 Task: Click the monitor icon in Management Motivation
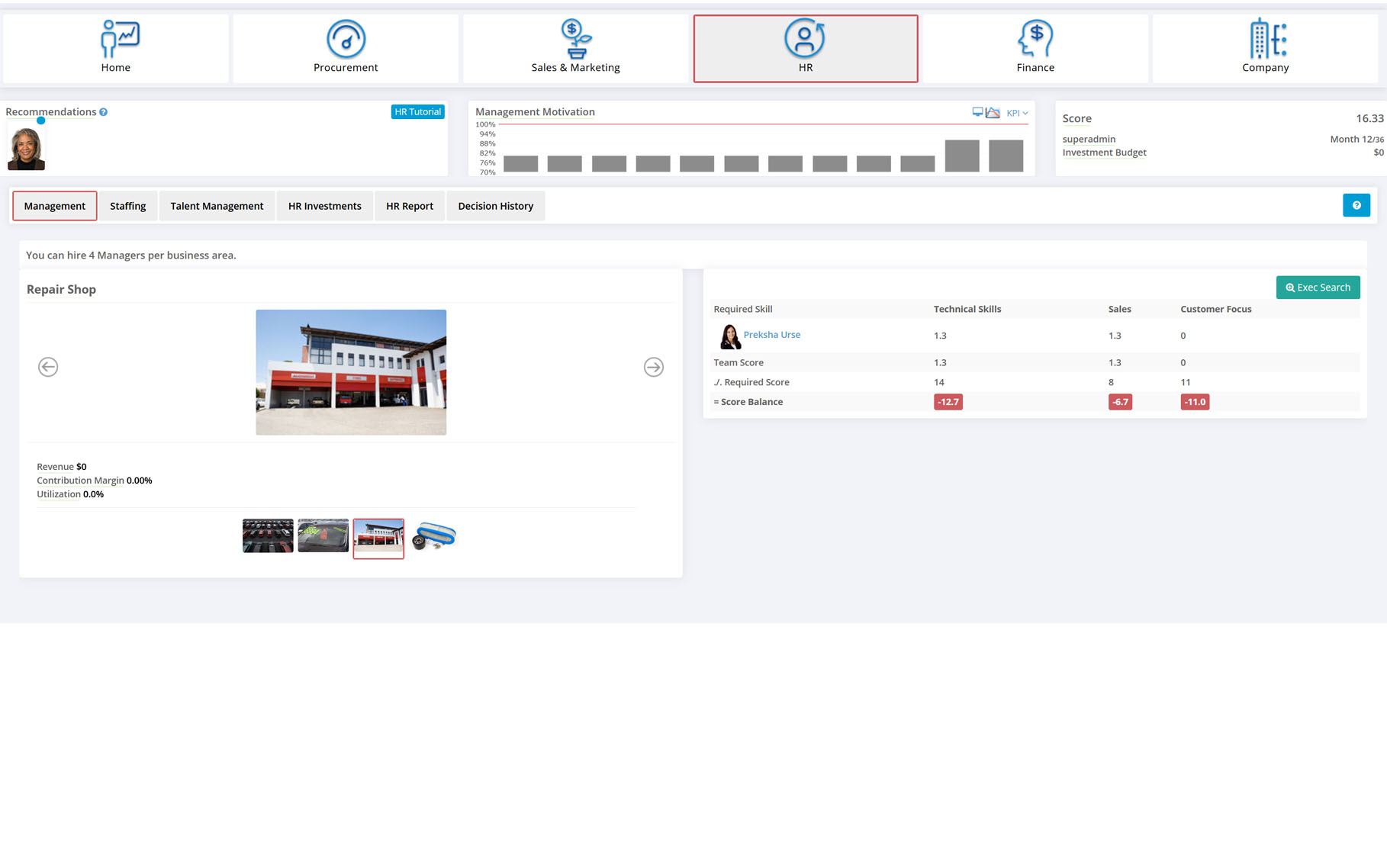point(977,112)
